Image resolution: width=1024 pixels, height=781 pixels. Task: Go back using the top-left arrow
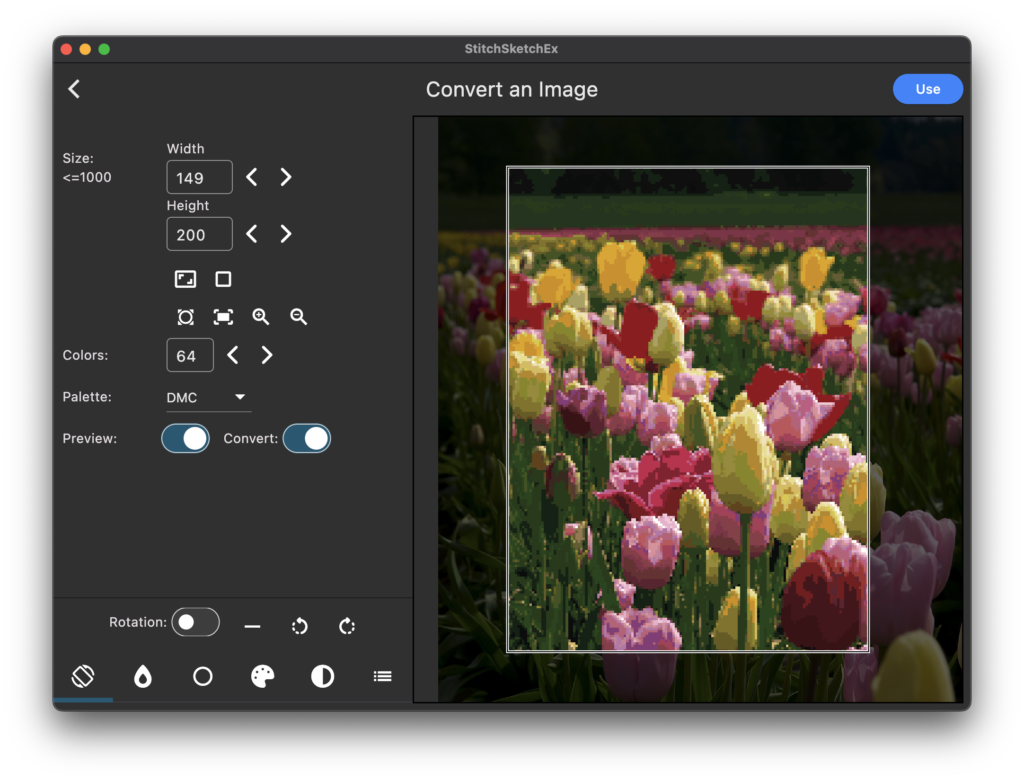tap(74, 89)
